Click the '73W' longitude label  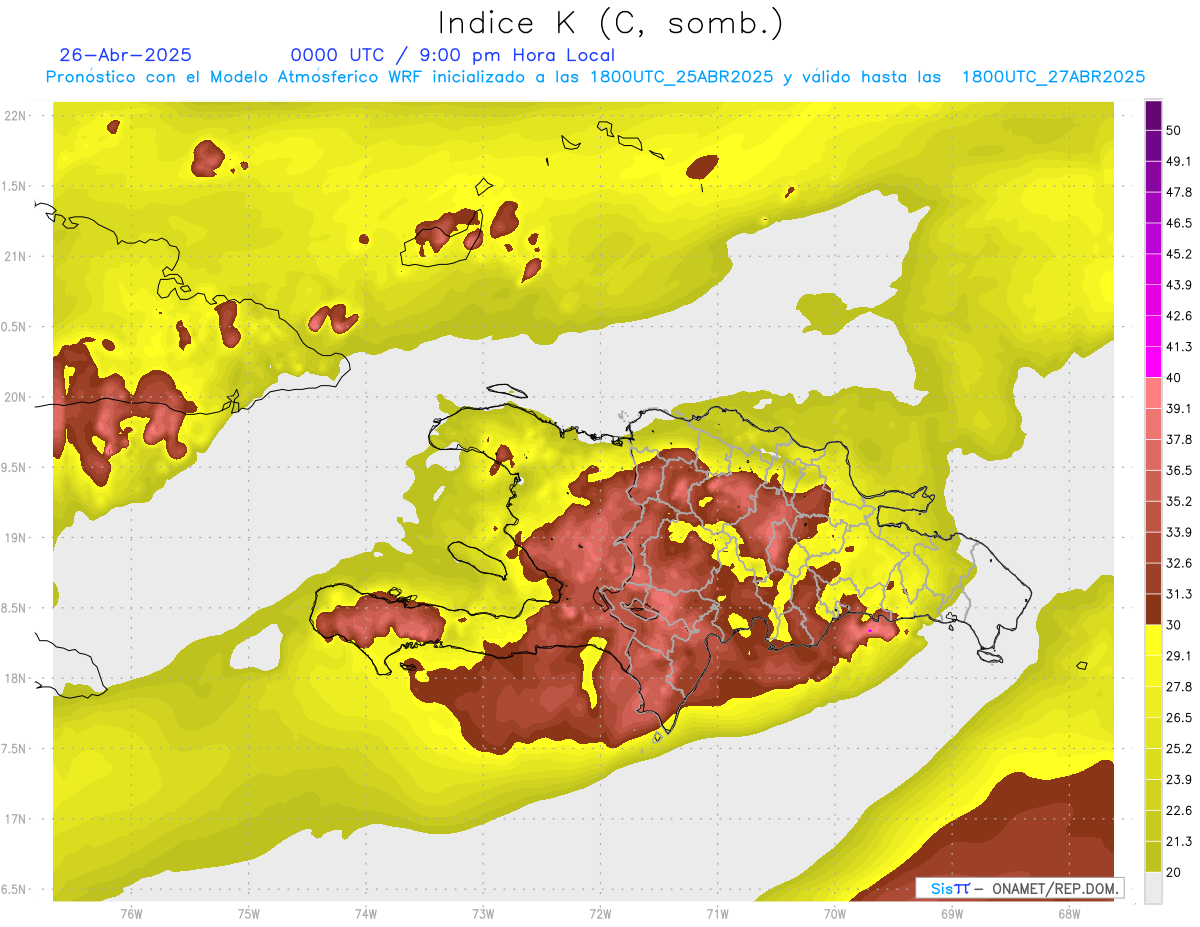(483, 915)
